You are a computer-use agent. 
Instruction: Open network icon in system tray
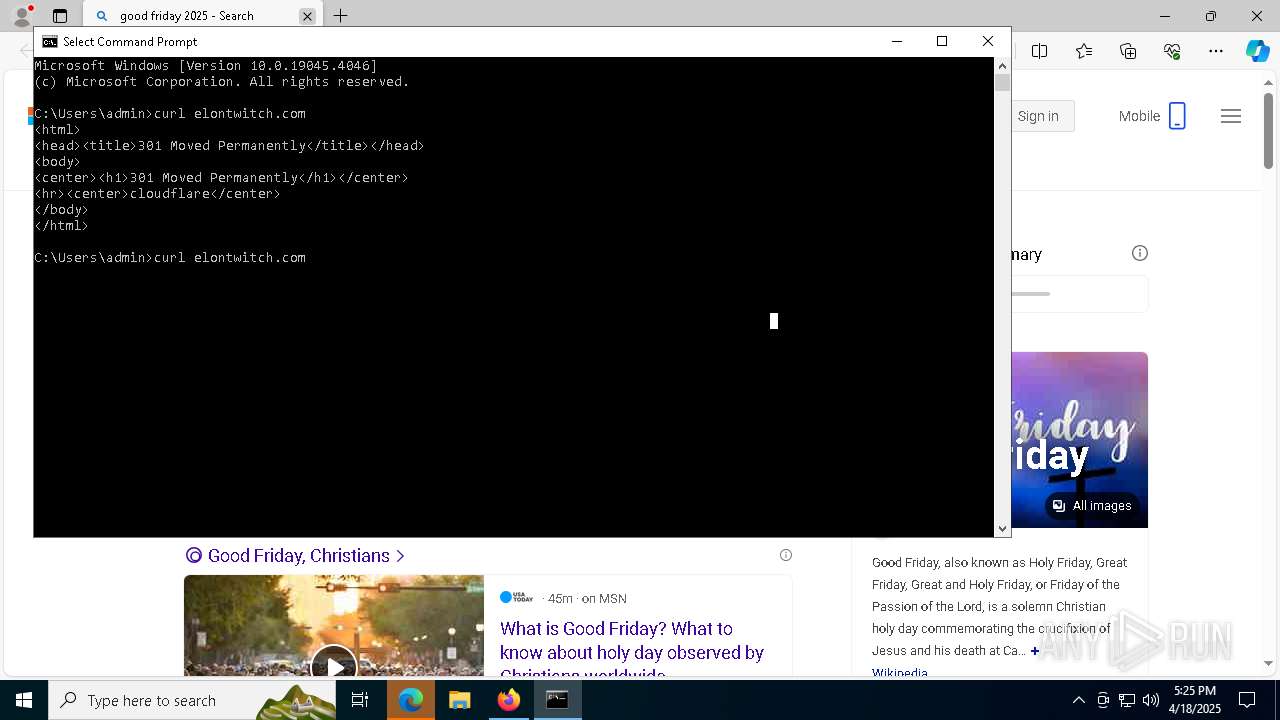tap(1127, 700)
